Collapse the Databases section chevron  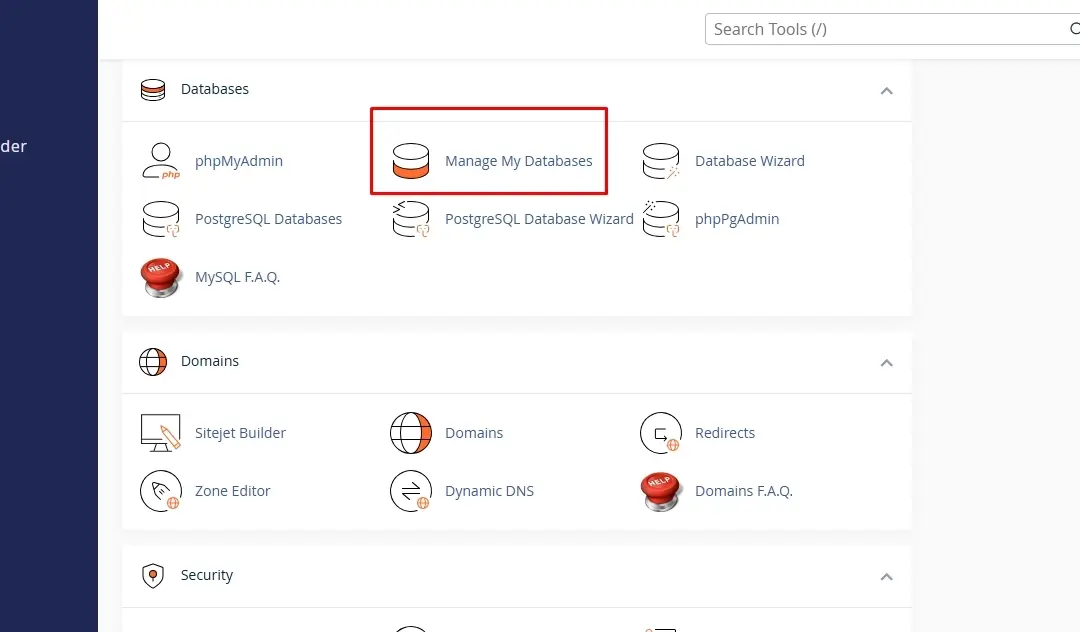[x=886, y=91]
